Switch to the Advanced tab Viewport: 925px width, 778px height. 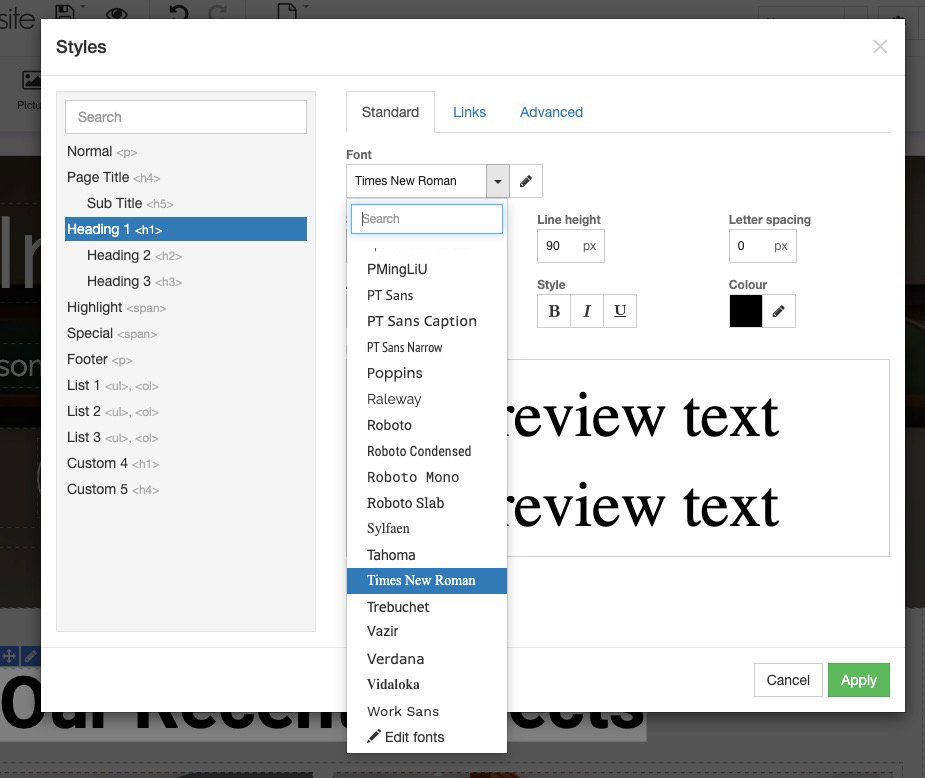coord(552,112)
